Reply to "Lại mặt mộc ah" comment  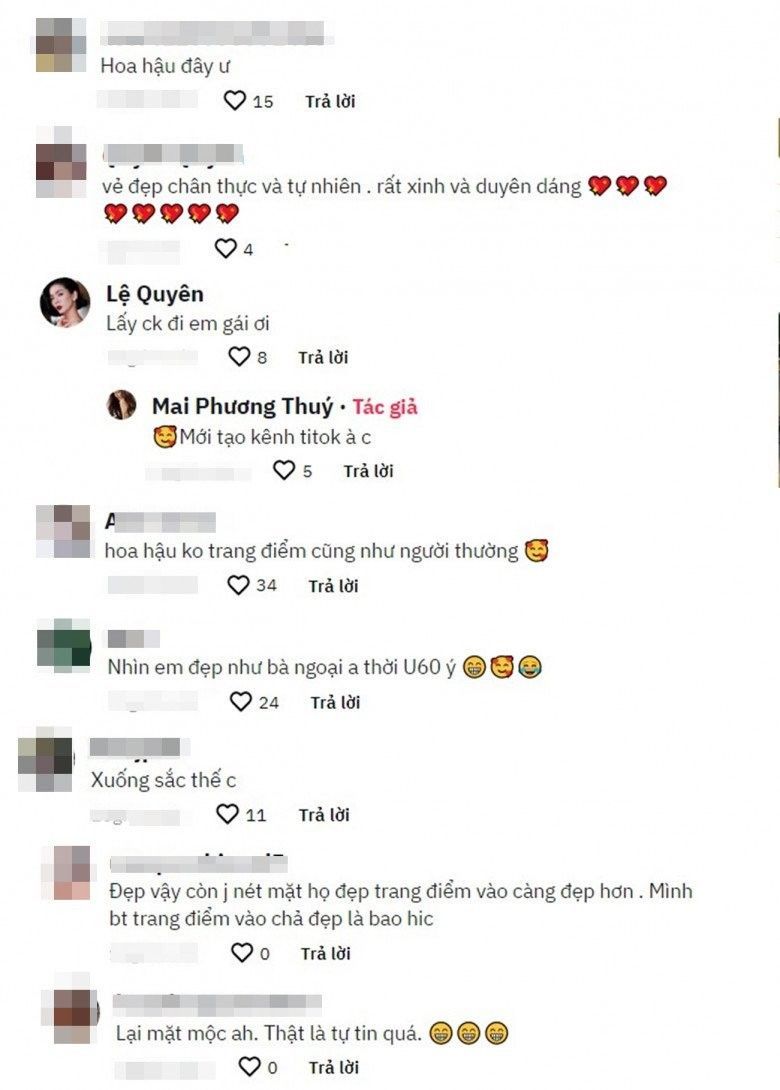pyautogui.click(x=334, y=1067)
